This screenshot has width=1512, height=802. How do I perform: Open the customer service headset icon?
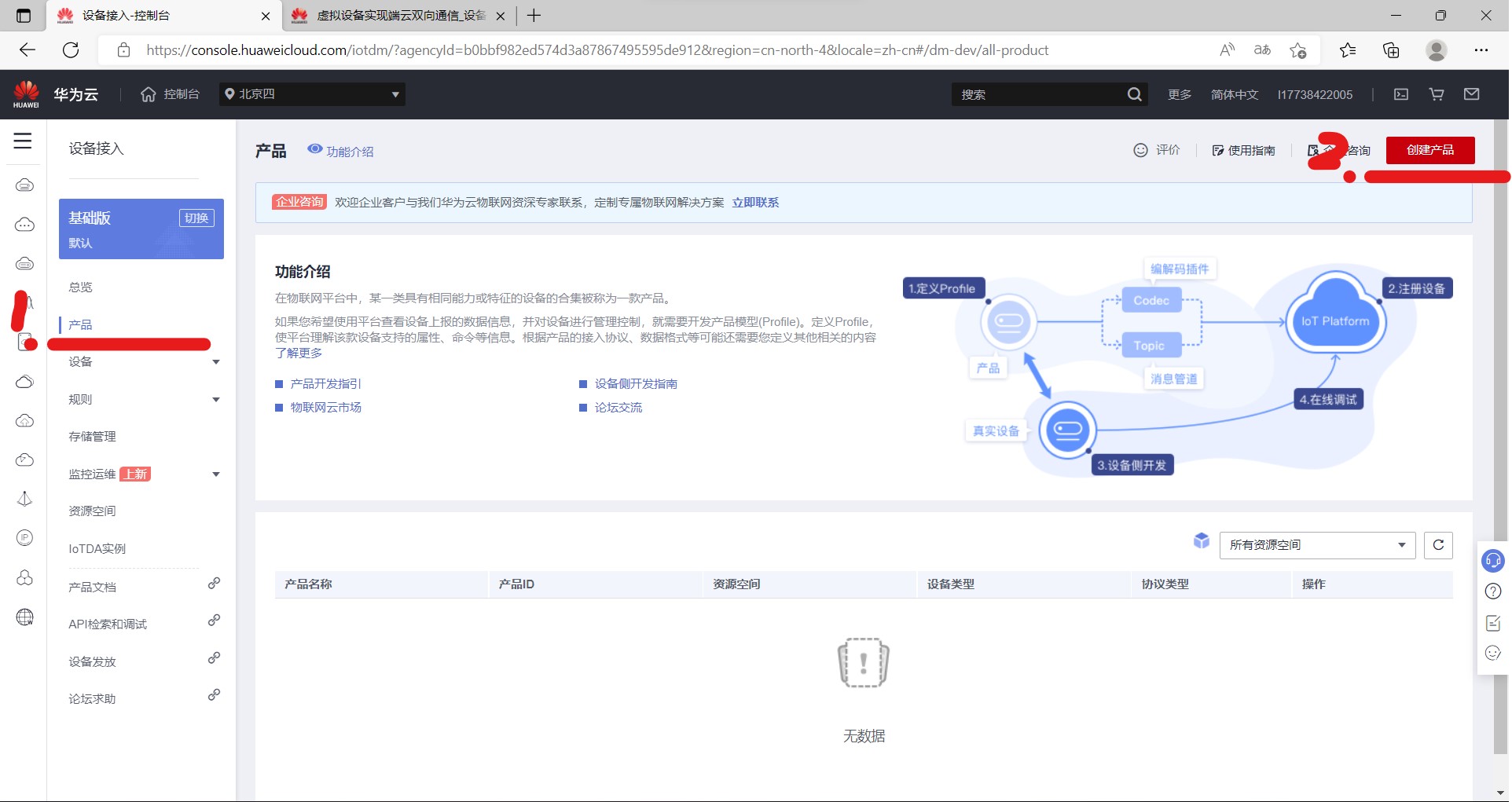tap(1492, 561)
